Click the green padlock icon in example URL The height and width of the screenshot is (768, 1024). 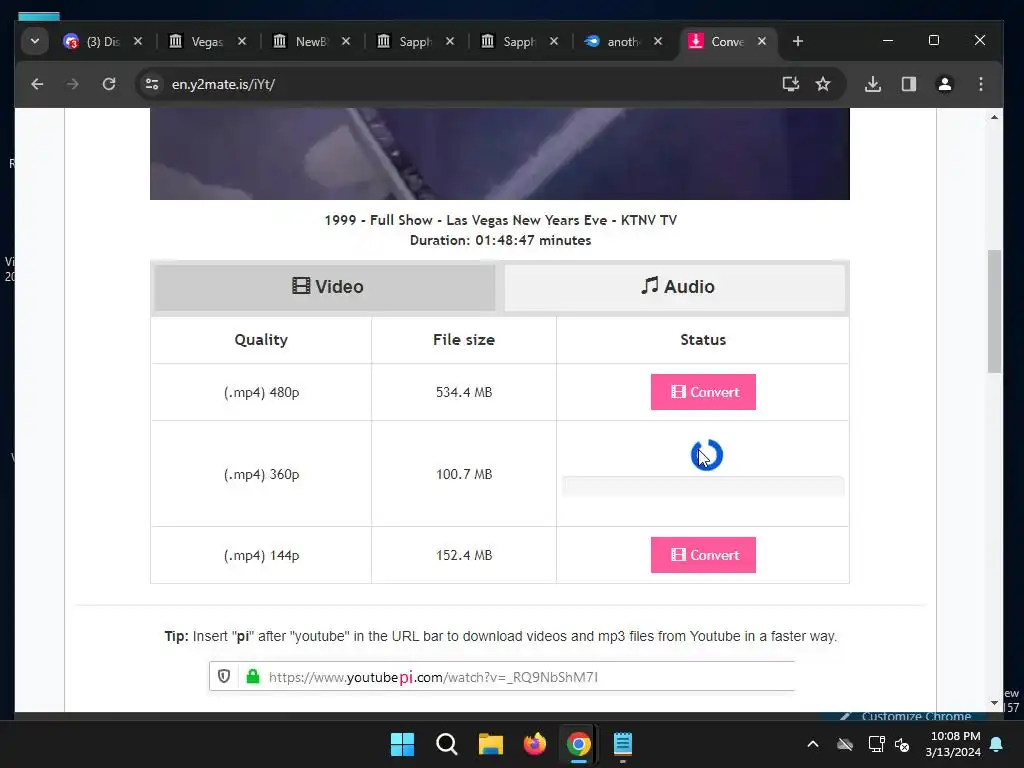click(253, 677)
